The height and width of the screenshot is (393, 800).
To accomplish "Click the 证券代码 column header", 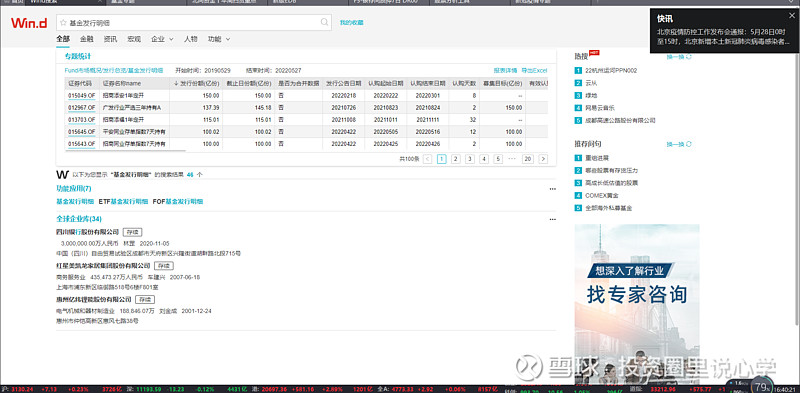I will pos(82,83).
